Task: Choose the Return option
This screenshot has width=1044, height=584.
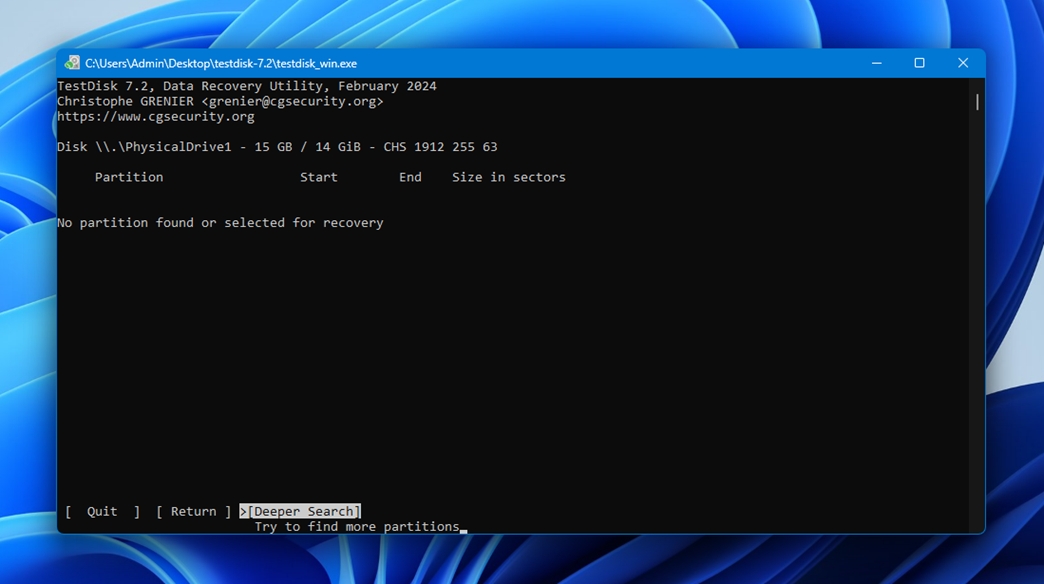Action: (x=193, y=511)
